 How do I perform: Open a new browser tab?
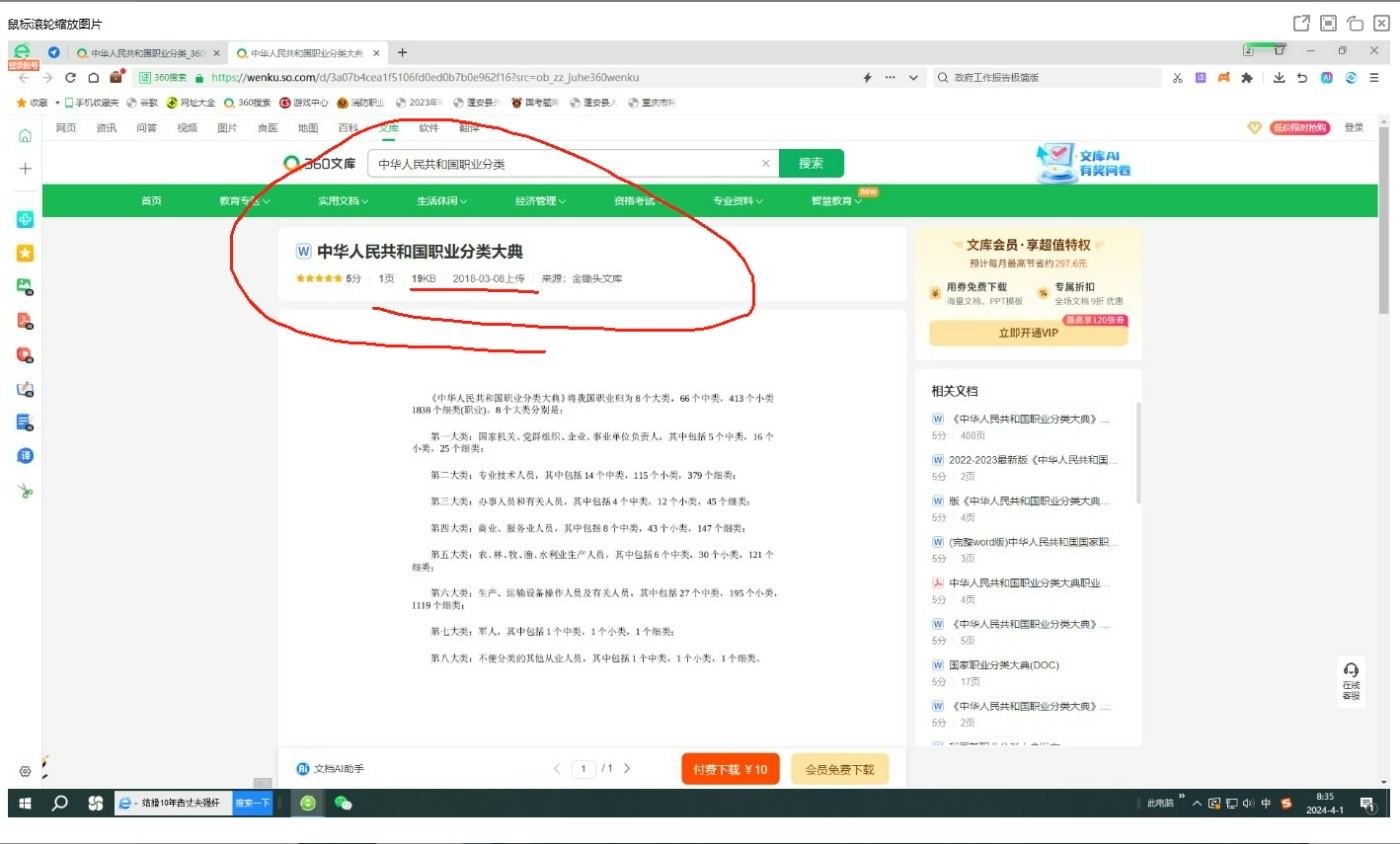coord(402,53)
